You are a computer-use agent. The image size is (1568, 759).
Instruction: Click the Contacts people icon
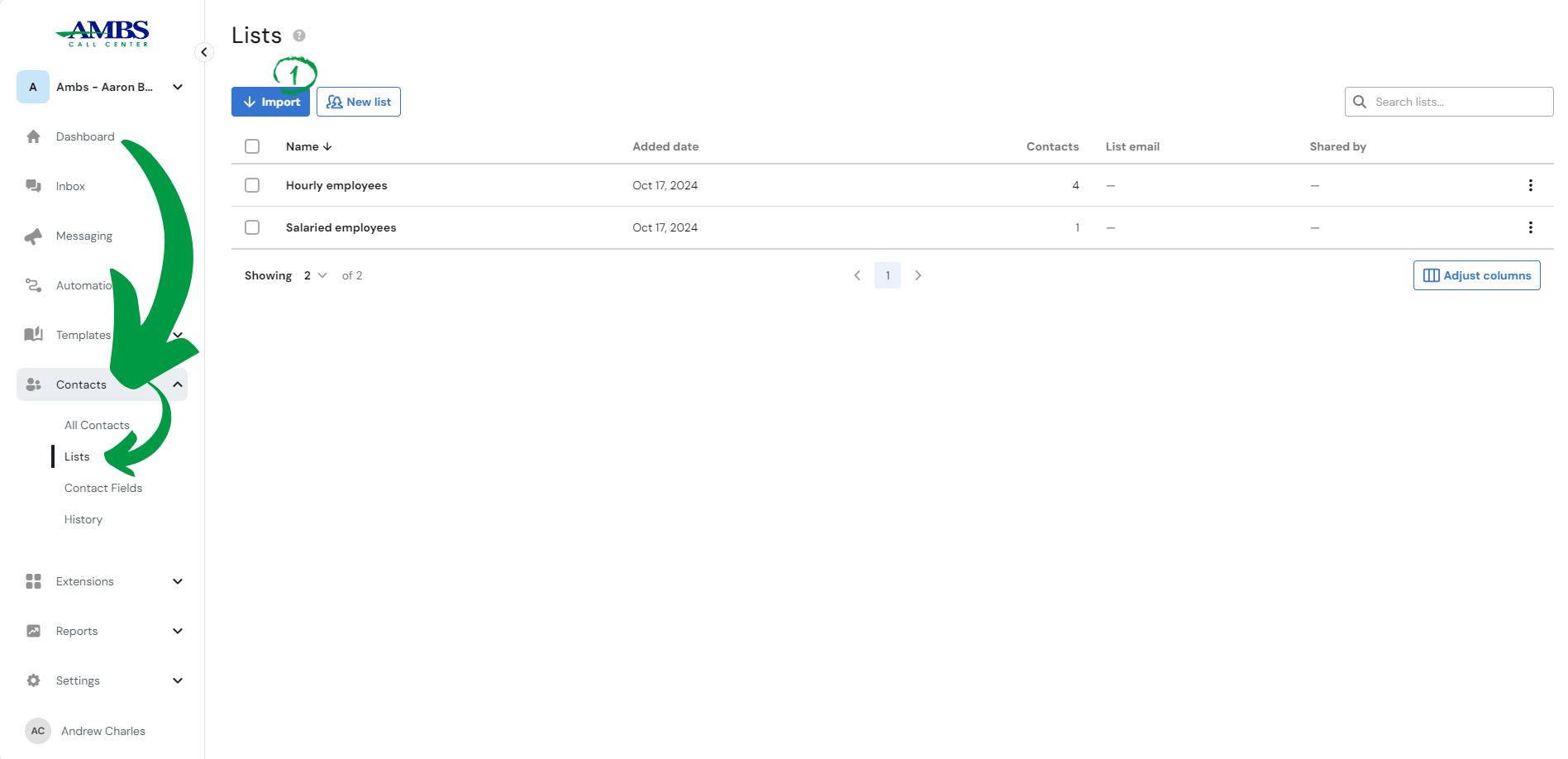(x=33, y=384)
